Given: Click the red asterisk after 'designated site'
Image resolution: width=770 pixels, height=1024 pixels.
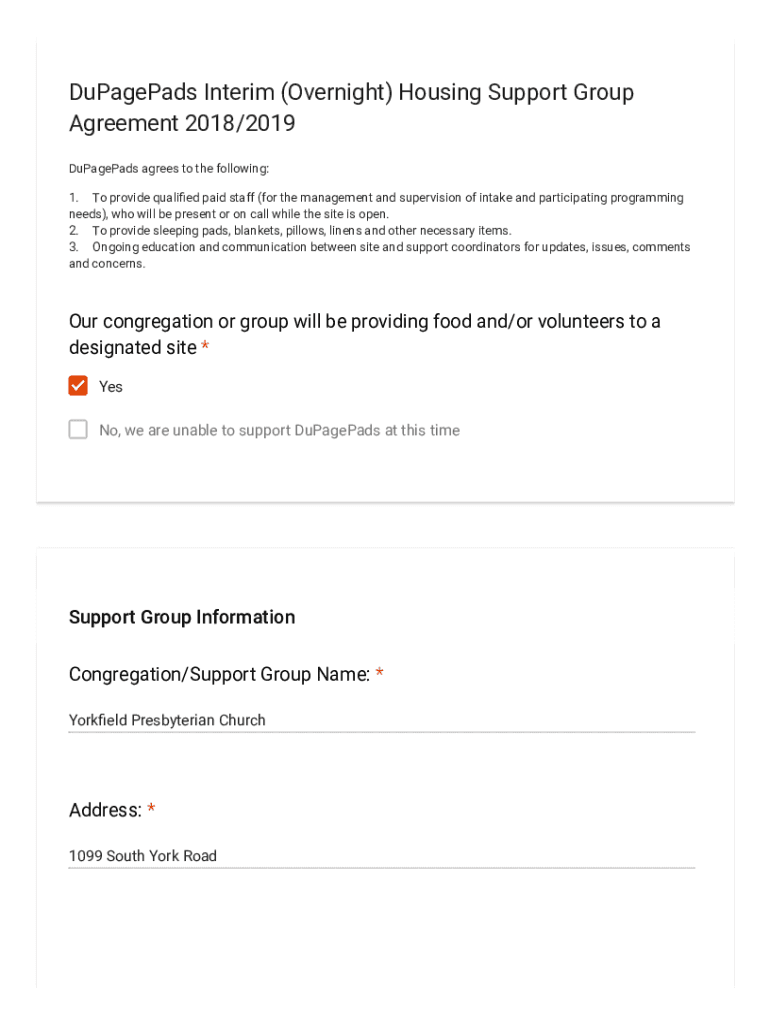Looking at the screenshot, I should tap(205, 348).
